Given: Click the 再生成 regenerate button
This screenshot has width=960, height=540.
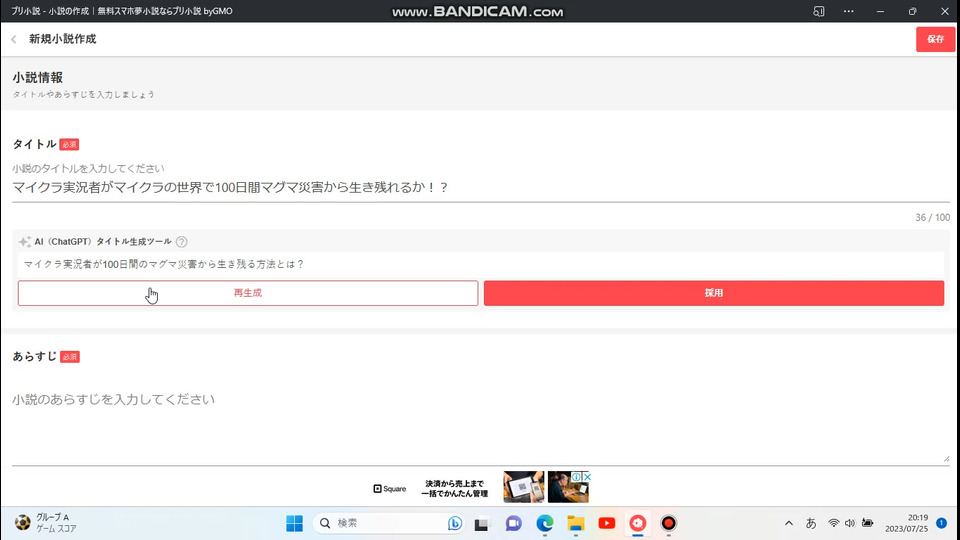Looking at the screenshot, I should pyautogui.click(x=248, y=293).
